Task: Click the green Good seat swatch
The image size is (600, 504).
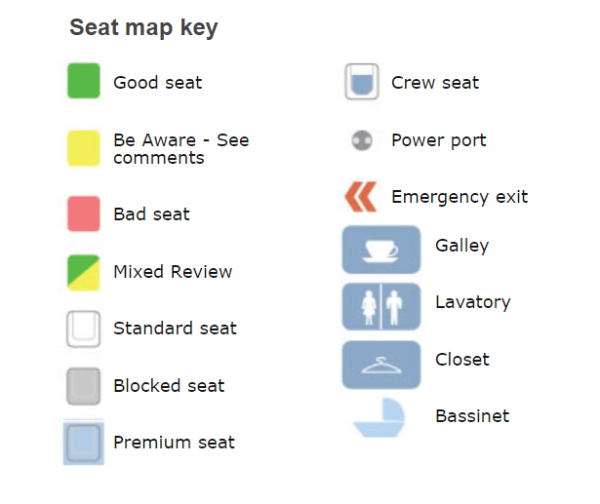Action: (x=84, y=81)
